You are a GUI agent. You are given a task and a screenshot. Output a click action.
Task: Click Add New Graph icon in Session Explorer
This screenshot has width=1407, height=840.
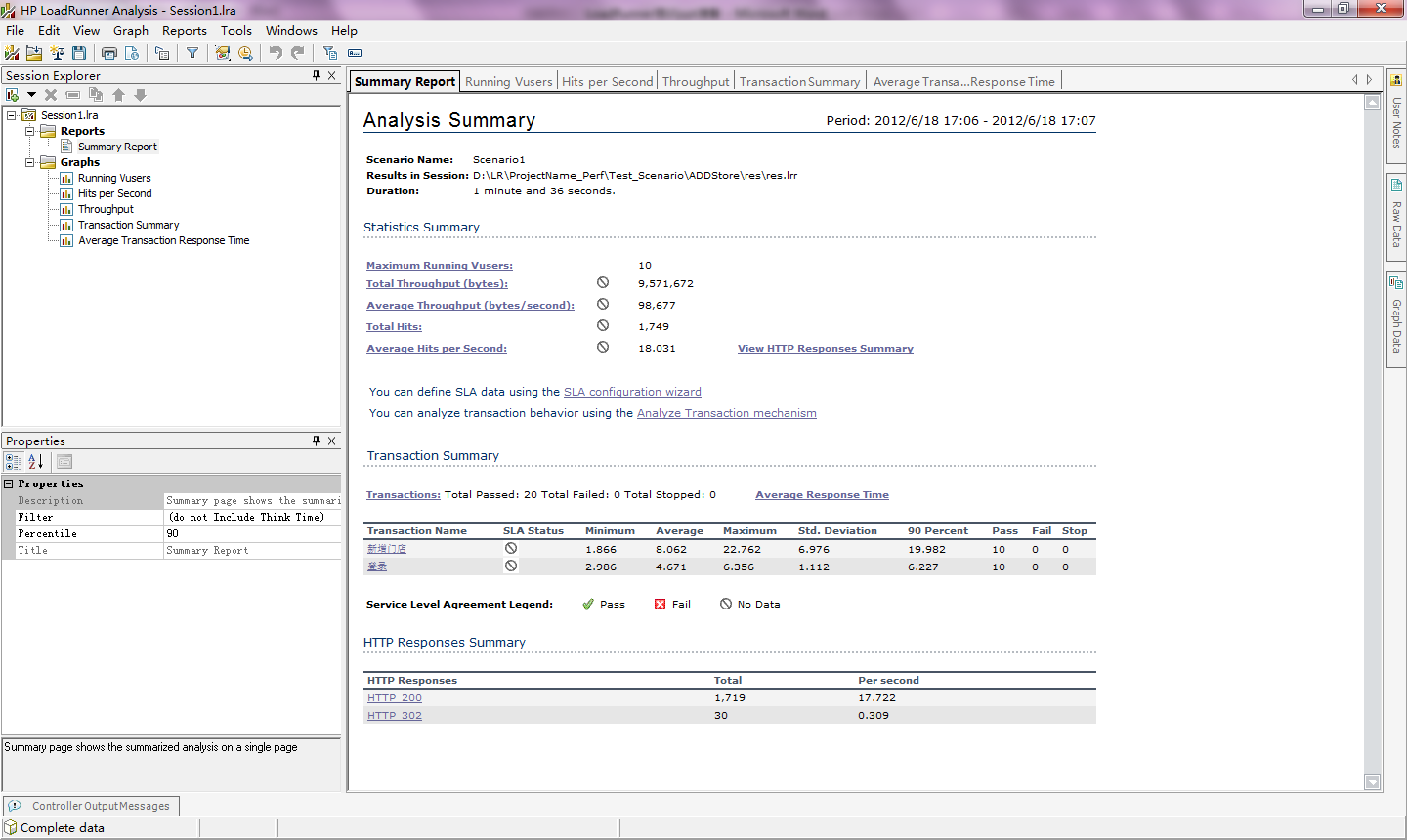pyautogui.click(x=13, y=95)
